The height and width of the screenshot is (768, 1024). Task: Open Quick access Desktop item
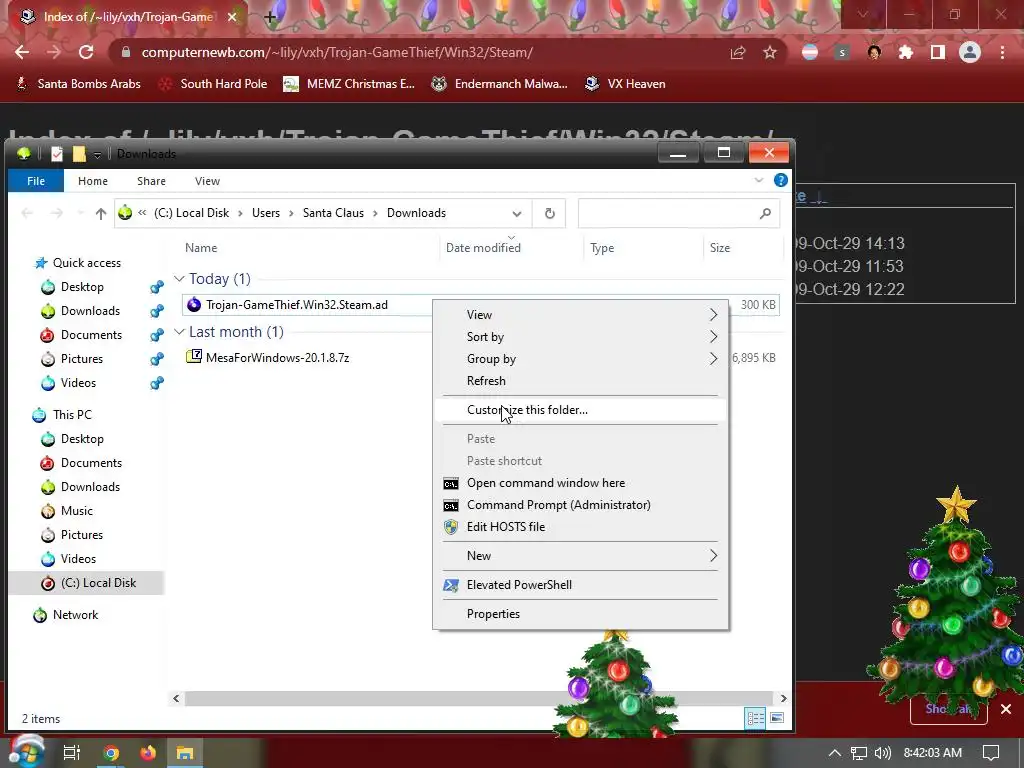(x=82, y=287)
